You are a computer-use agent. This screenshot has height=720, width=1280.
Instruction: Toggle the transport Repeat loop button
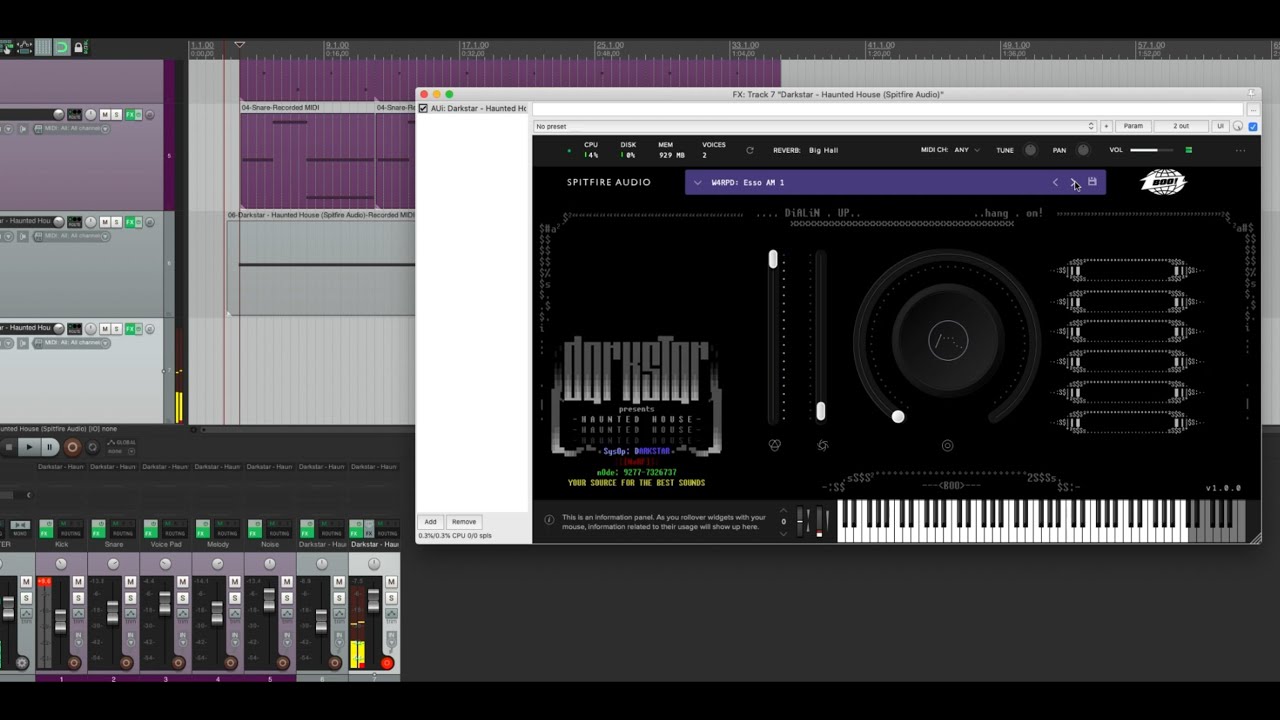(92, 447)
